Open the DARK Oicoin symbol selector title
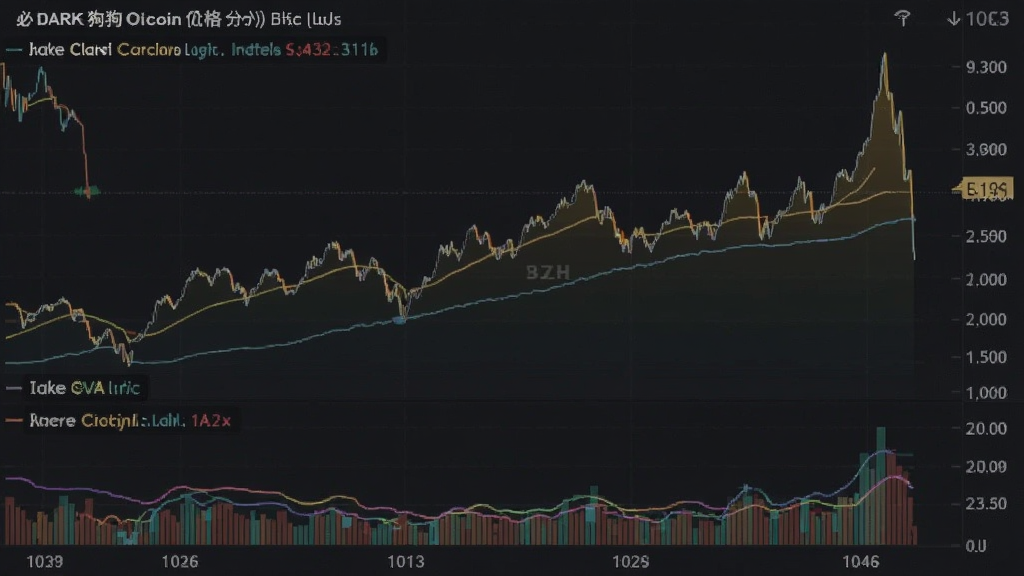Image resolution: width=1024 pixels, height=576 pixels. point(140,19)
